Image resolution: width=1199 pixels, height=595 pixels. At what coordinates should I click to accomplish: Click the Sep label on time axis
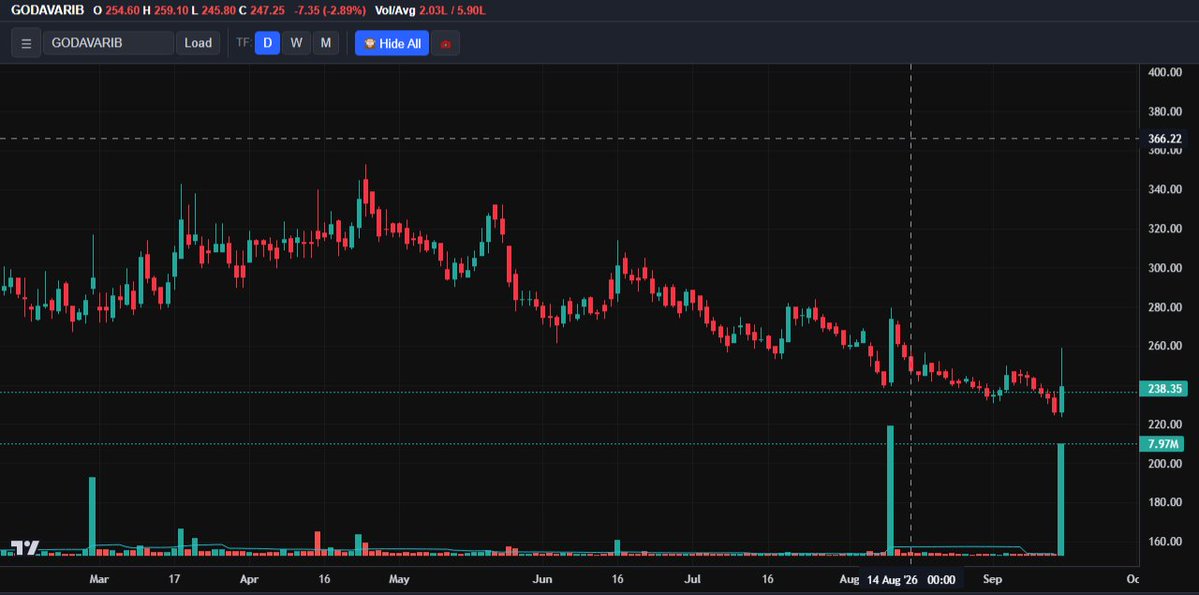coord(993,579)
